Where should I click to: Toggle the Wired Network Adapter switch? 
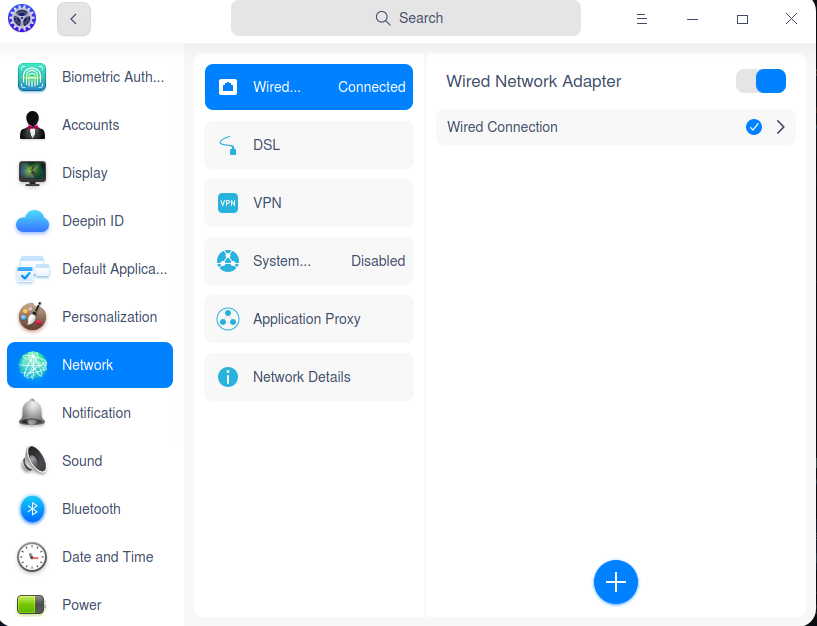coord(761,81)
